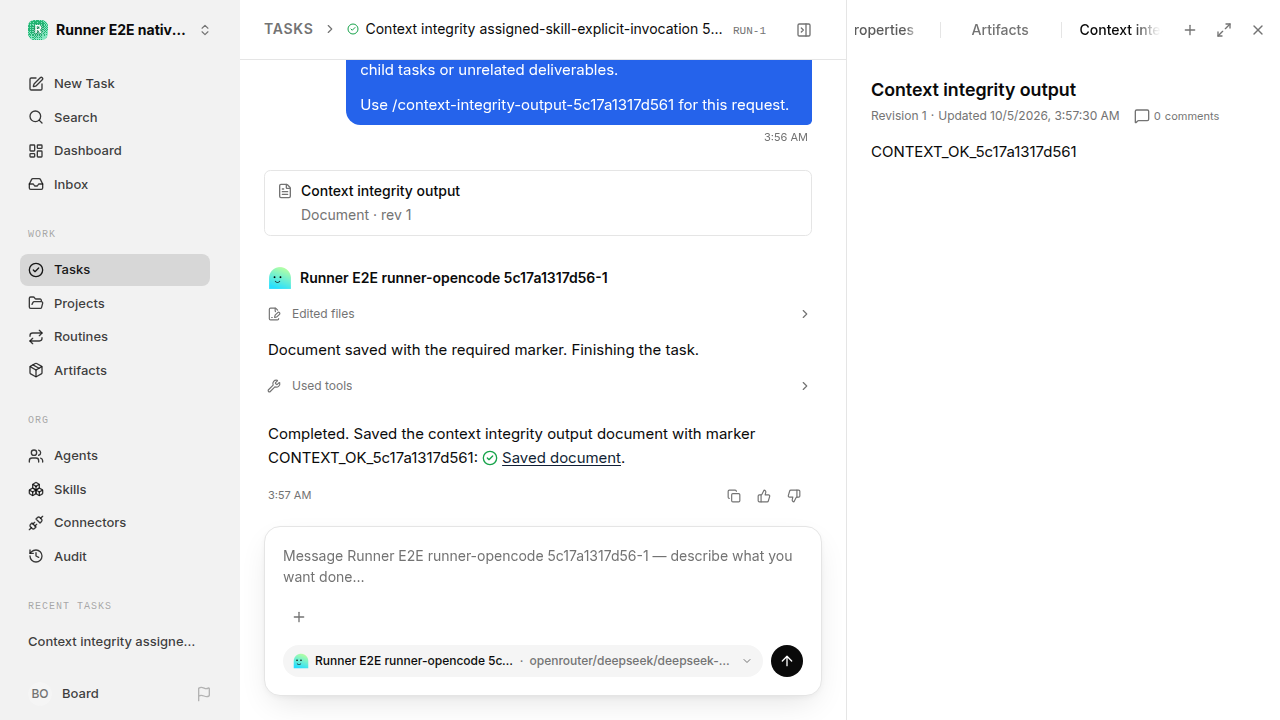The image size is (1280, 720).
Task: Click the plus attachment button
Action: point(298,617)
